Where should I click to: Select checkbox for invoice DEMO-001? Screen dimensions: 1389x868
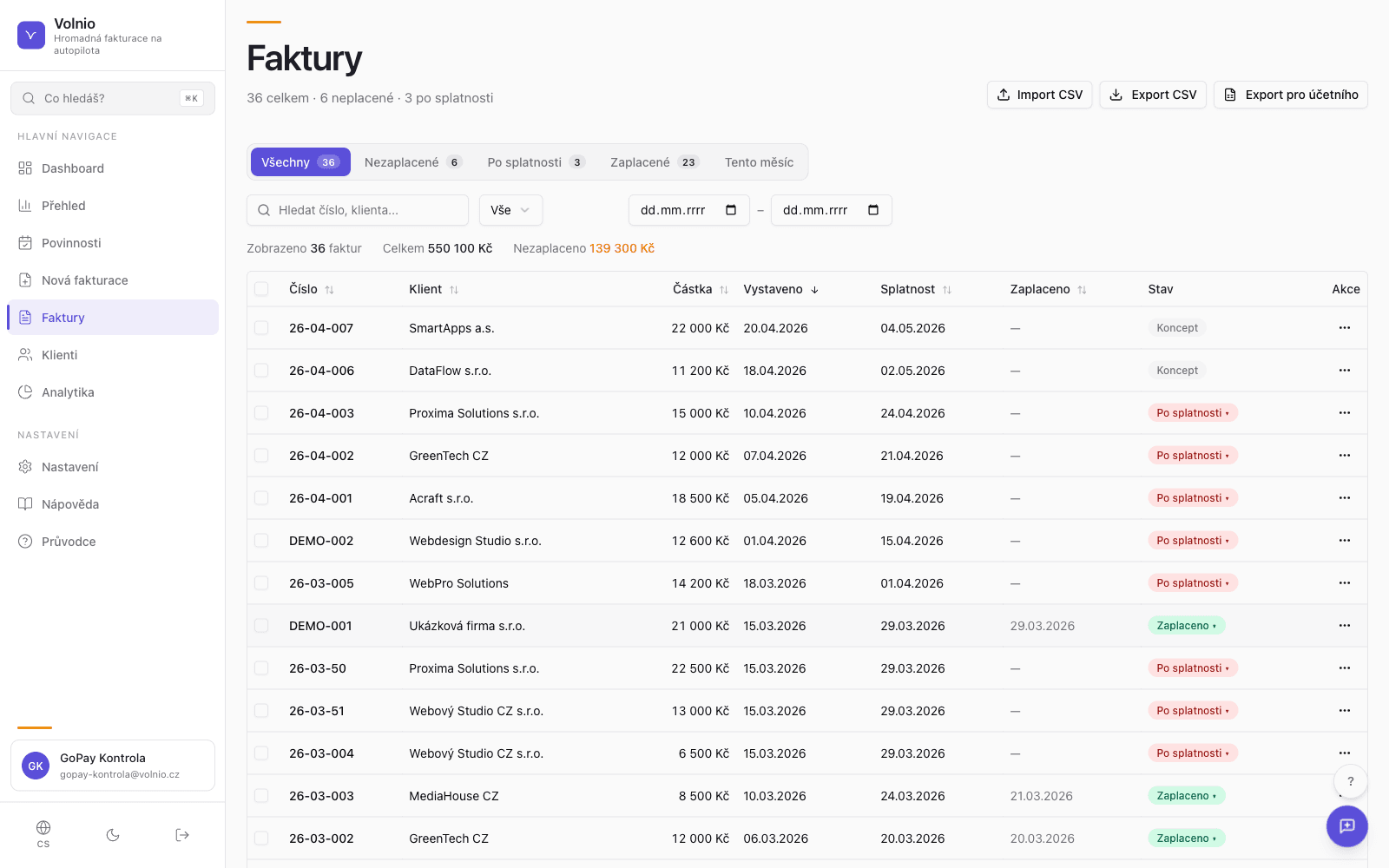(x=261, y=626)
